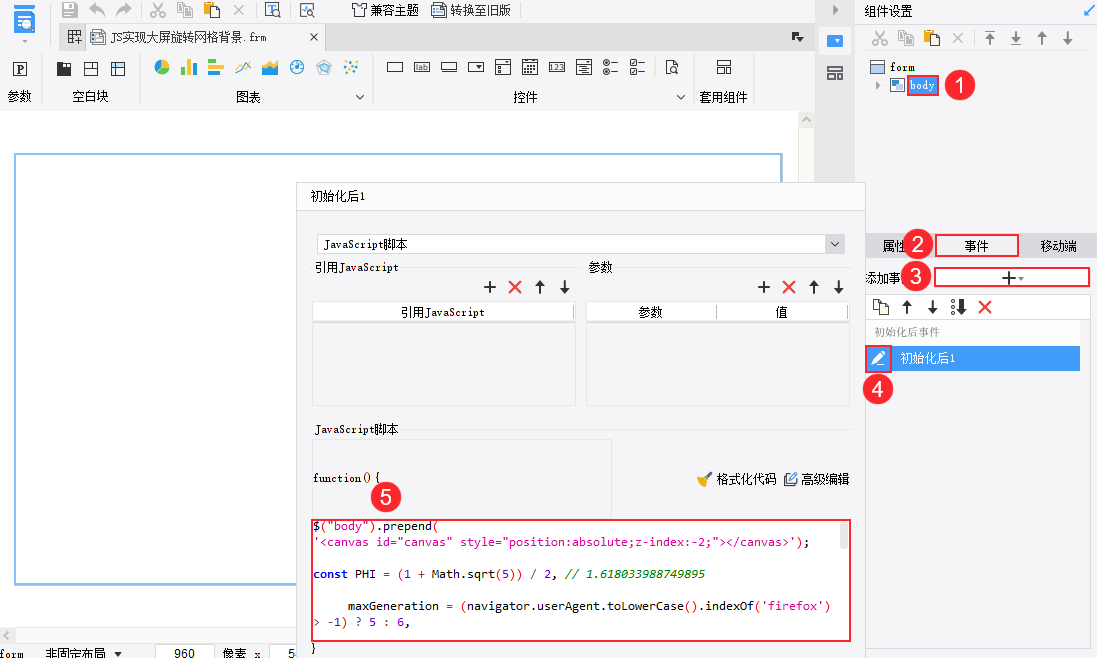This screenshot has width=1097, height=658.
Task: Click the radar chart icon
Action: [323, 67]
